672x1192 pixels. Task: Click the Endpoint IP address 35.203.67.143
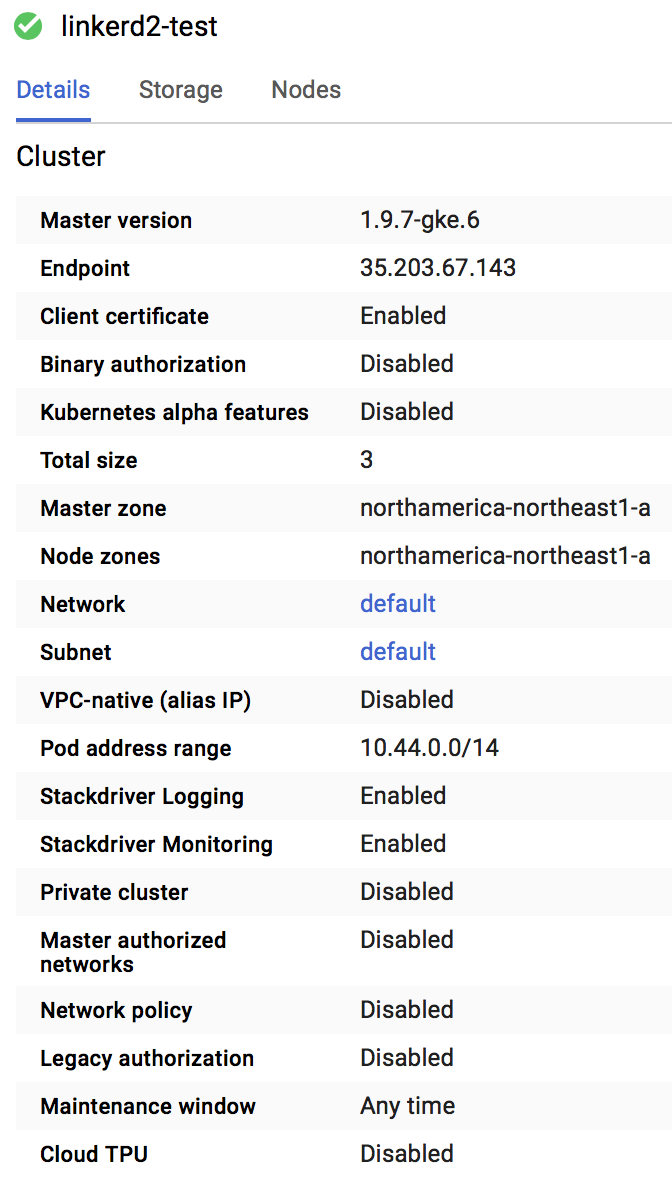437,267
